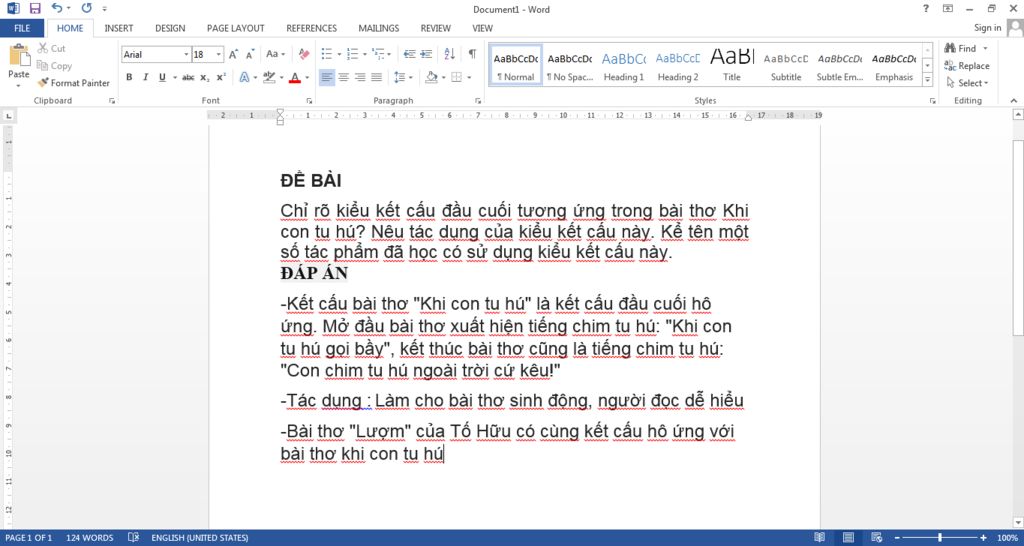Show or hide paragraph marks
The image size is (1024, 546).
(x=472, y=54)
